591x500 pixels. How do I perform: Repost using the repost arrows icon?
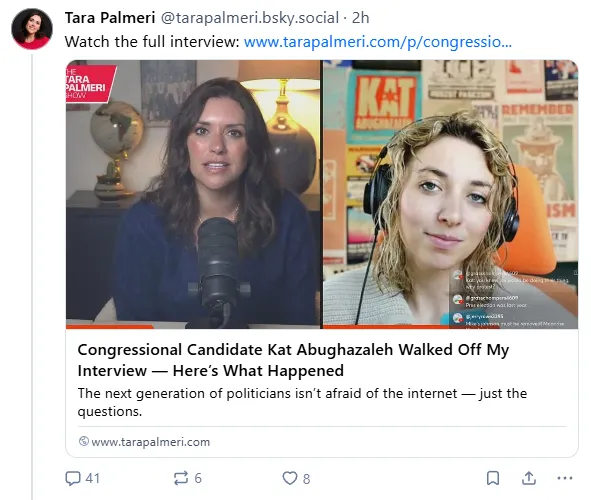point(181,478)
